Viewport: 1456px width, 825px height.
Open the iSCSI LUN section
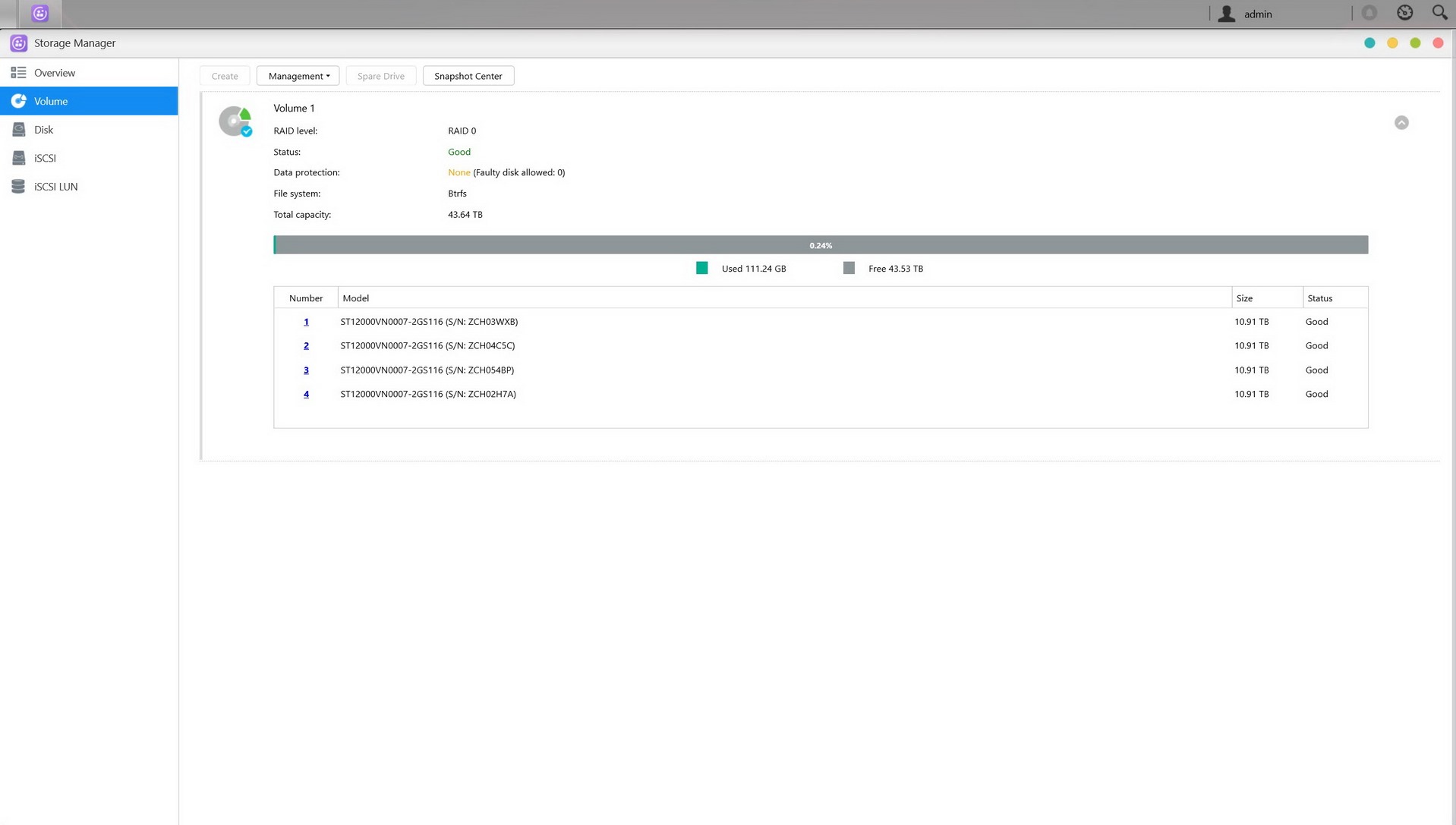pyautogui.click(x=89, y=187)
